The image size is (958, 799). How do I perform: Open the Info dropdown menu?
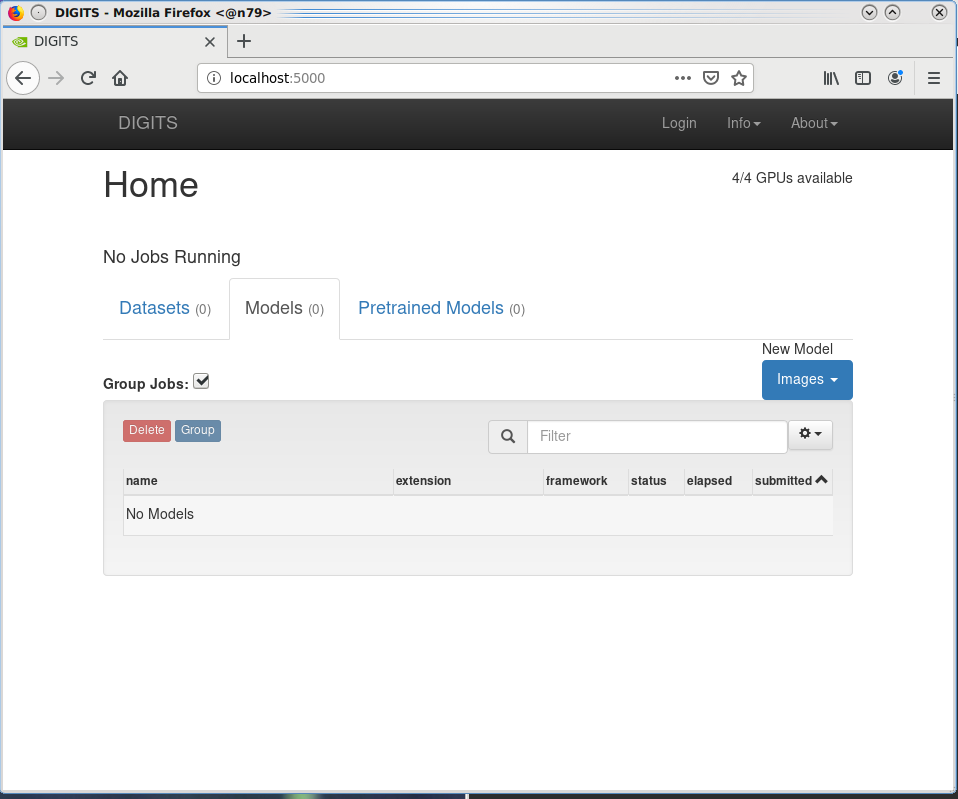click(744, 123)
